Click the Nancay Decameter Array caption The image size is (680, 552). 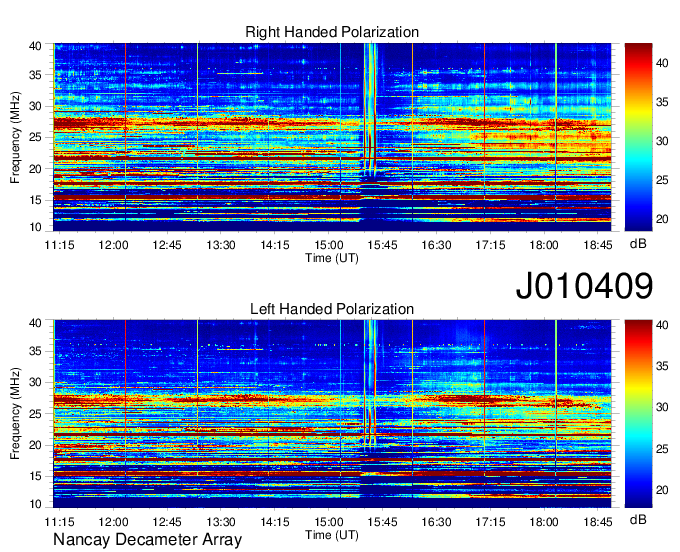point(147,540)
